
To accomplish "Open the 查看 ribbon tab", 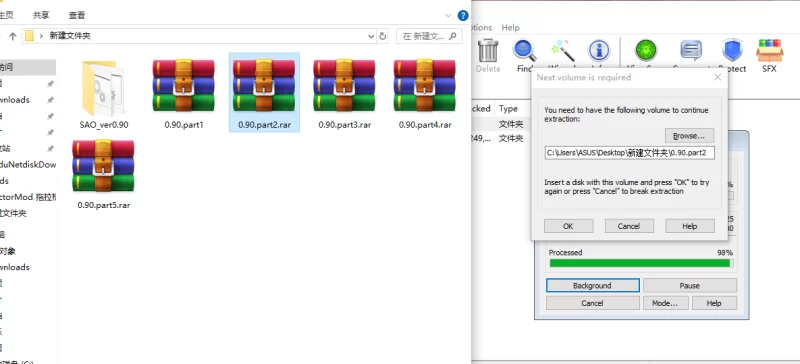I will click(77, 15).
